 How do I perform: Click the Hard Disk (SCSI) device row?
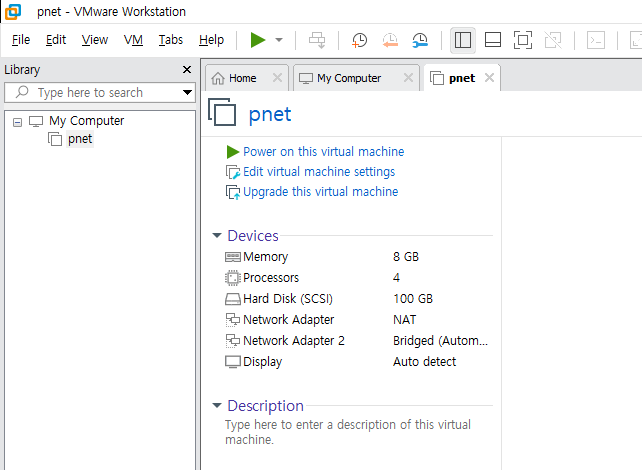pyautogui.click(x=358, y=298)
